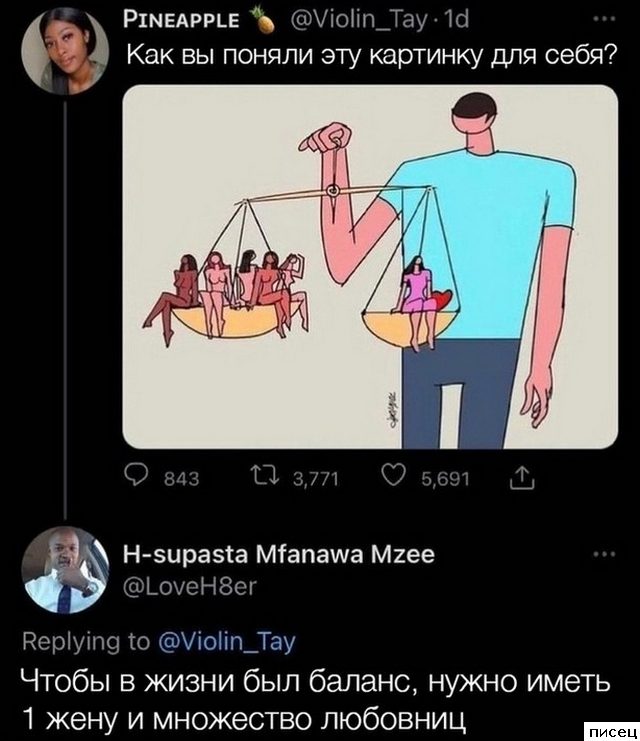Click the 3,771 retweets count
Image resolution: width=640 pixels, height=741 pixels.
coord(316,479)
